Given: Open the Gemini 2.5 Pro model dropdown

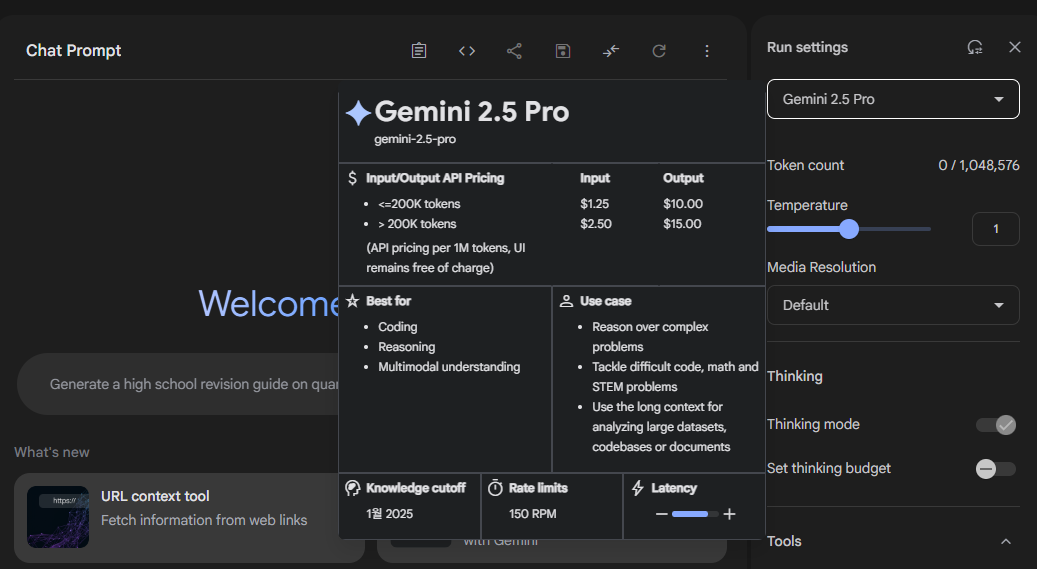Looking at the screenshot, I should point(893,99).
